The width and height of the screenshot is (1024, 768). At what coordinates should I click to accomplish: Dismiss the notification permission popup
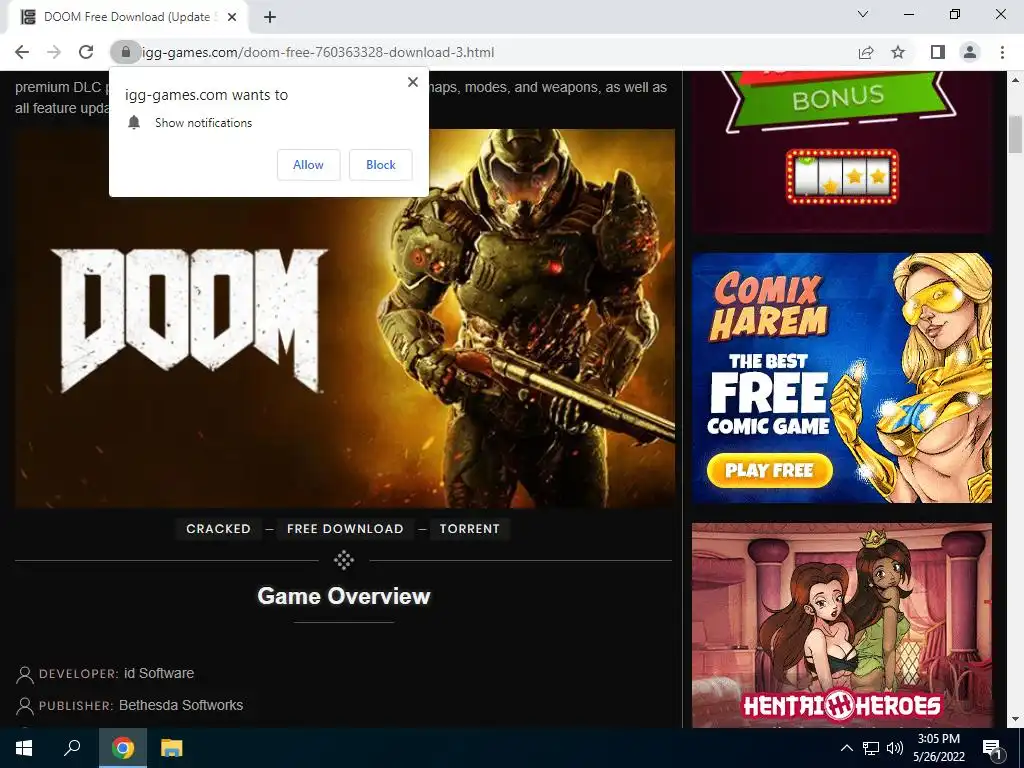[413, 82]
